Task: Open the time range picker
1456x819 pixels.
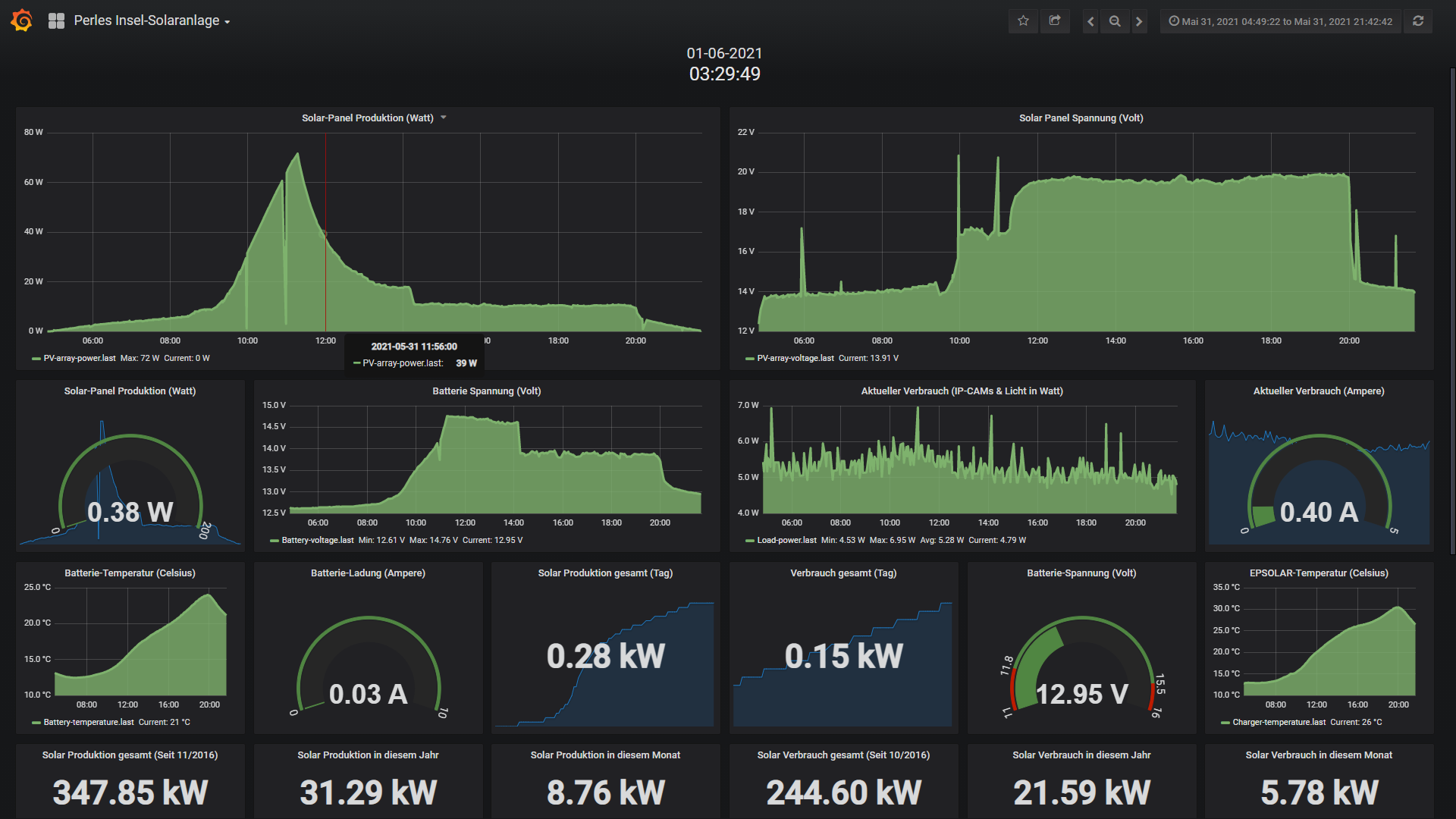Action: click(x=1280, y=21)
